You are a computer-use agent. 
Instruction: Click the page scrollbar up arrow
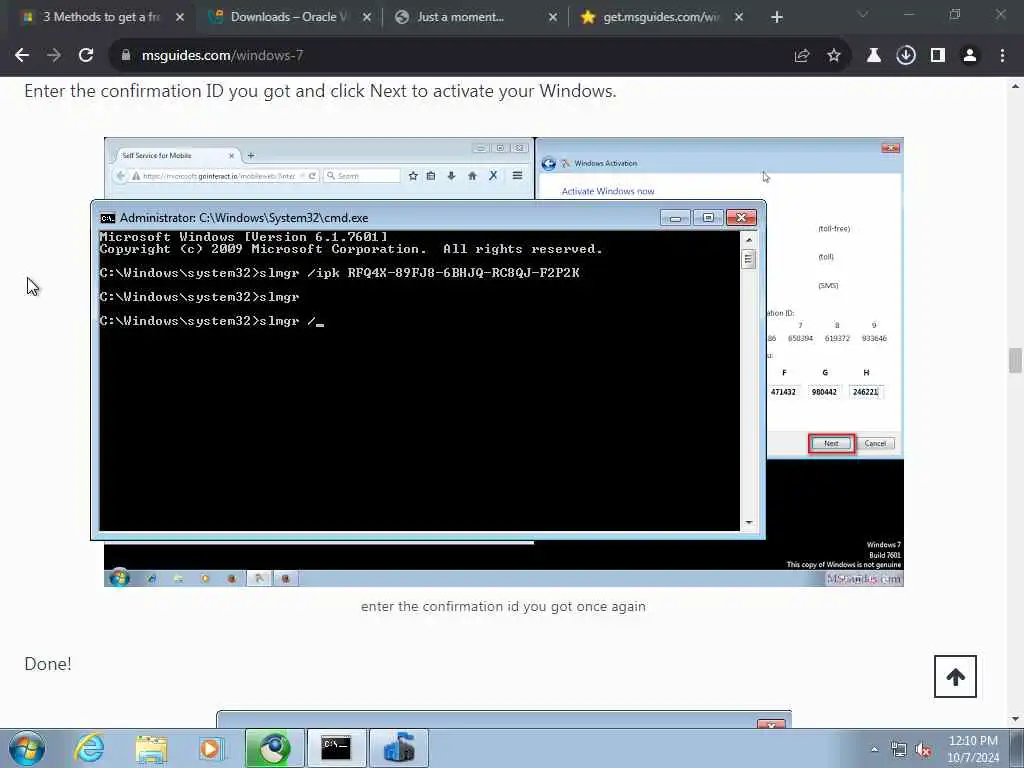[x=1015, y=86]
